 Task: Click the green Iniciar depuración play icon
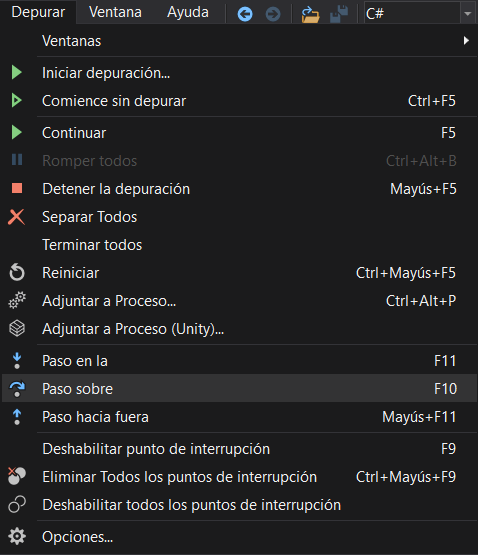click(16, 73)
